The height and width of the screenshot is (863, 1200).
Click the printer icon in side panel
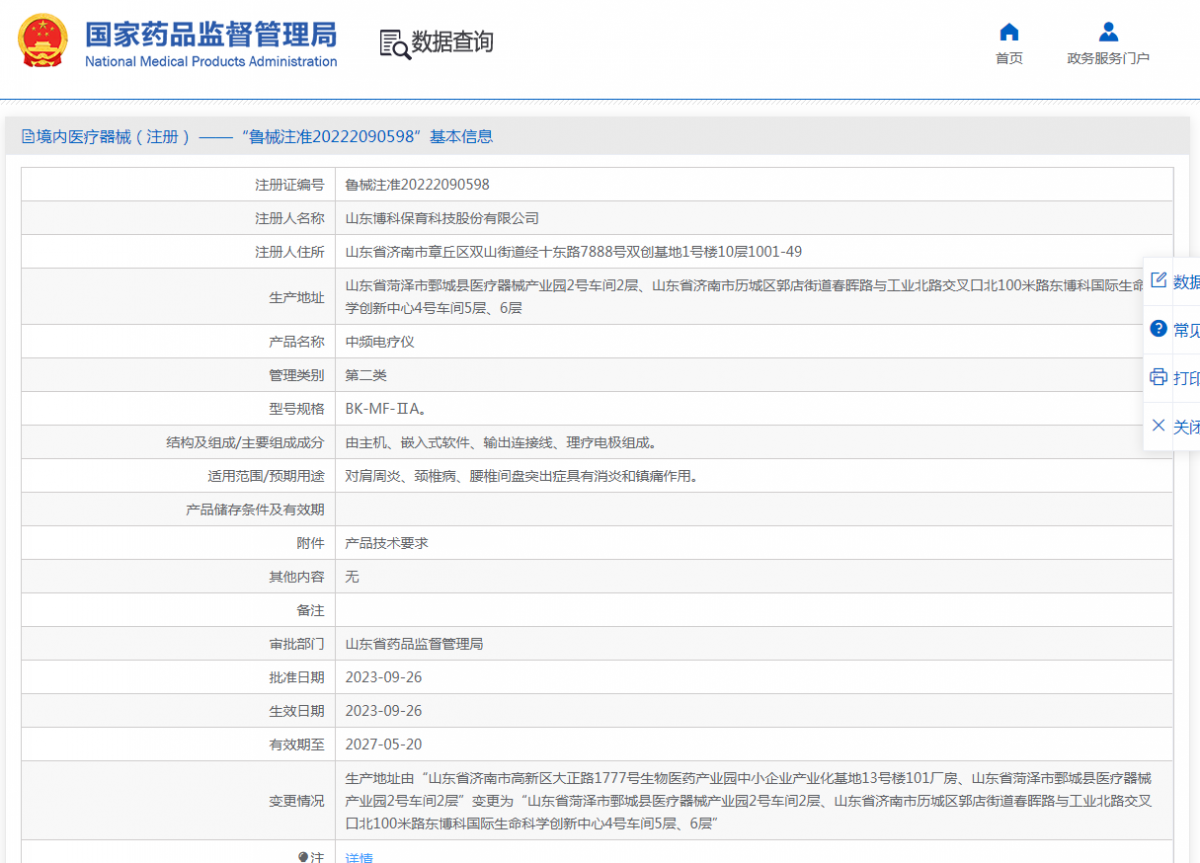point(1160,378)
